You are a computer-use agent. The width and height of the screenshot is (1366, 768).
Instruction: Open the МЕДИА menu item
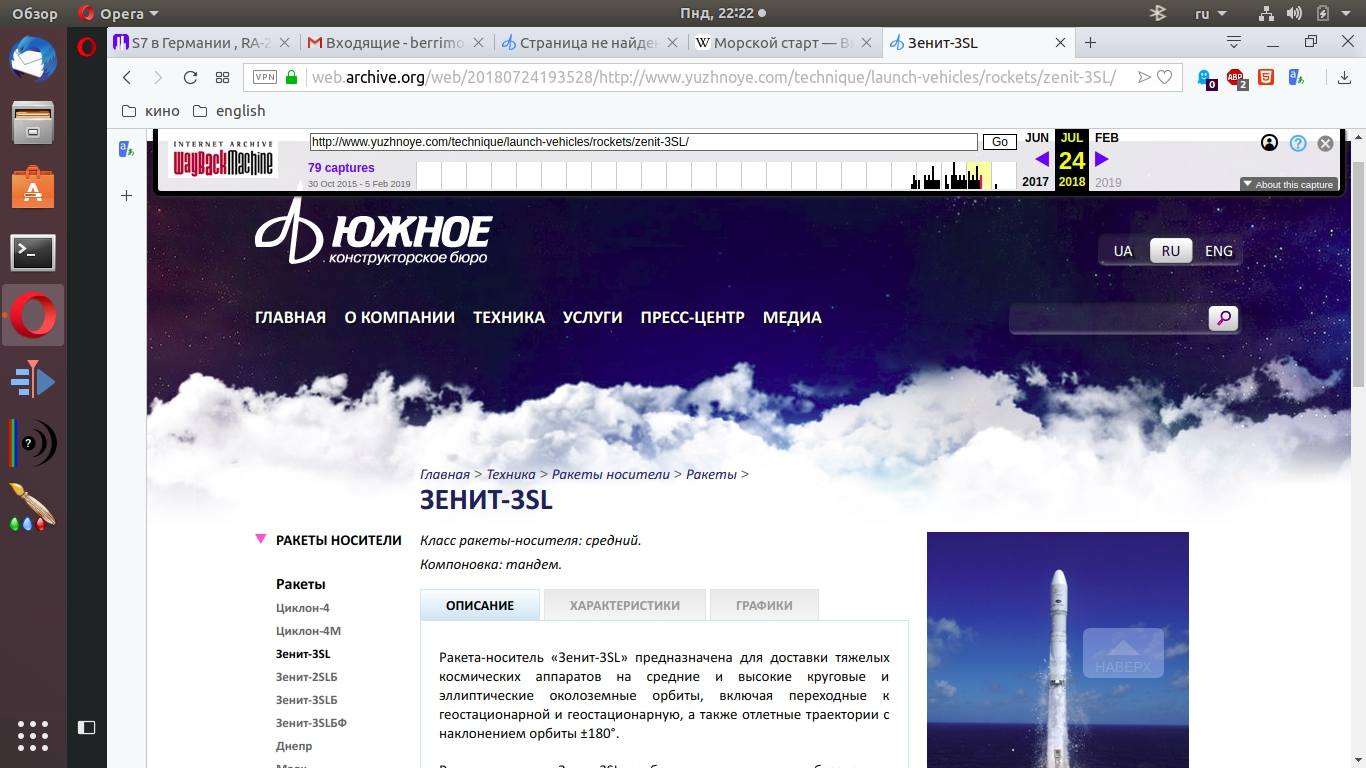coord(792,317)
